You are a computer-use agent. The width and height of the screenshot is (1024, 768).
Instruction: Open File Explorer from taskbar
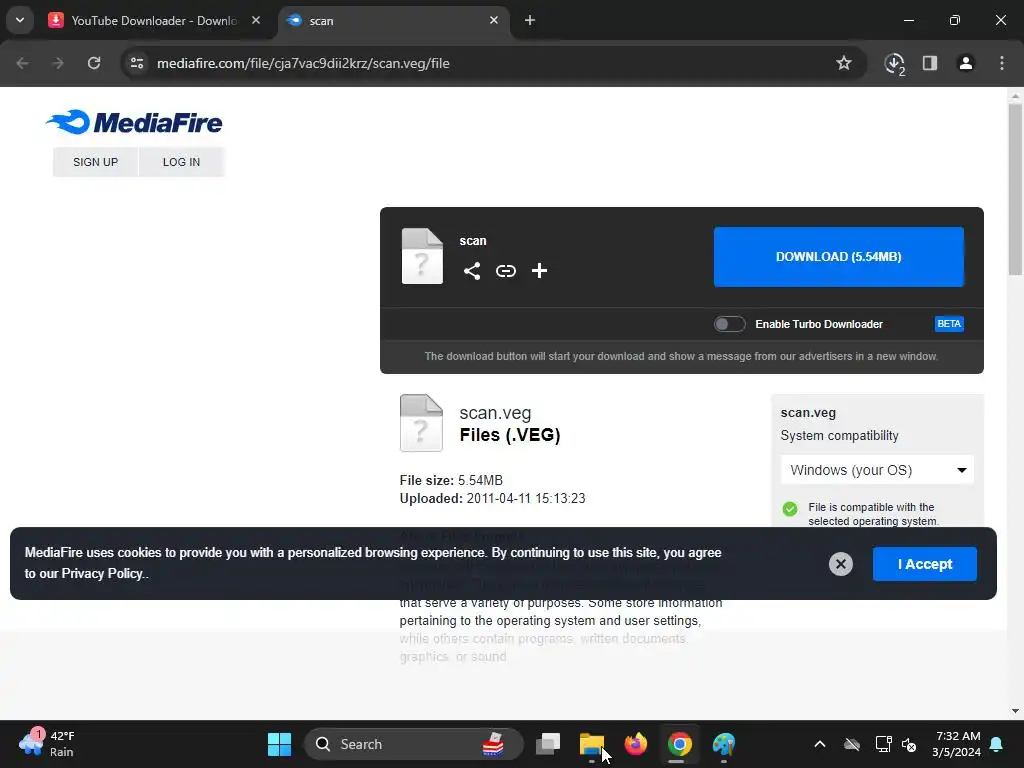pos(592,744)
